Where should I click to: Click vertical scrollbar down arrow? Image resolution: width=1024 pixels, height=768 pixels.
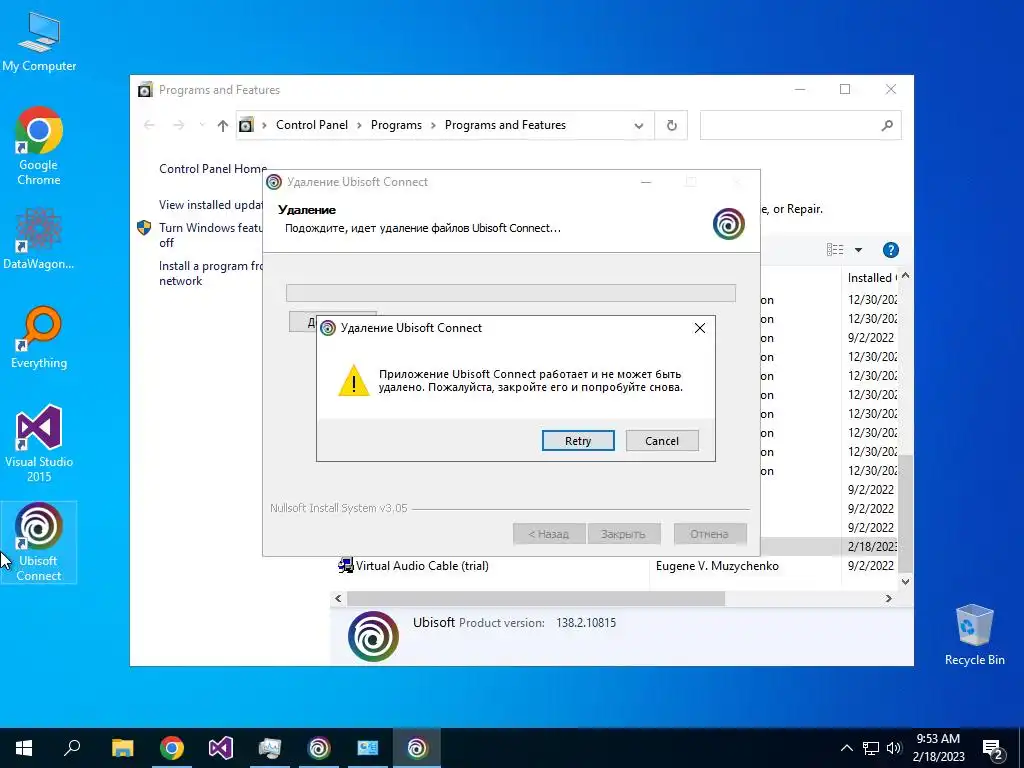(905, 581)
